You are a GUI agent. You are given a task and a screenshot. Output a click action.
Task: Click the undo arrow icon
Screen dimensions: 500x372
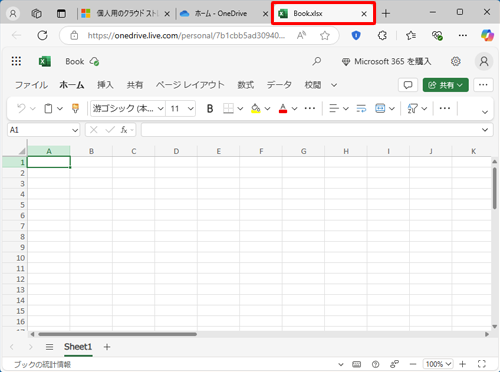coord(21,108)
